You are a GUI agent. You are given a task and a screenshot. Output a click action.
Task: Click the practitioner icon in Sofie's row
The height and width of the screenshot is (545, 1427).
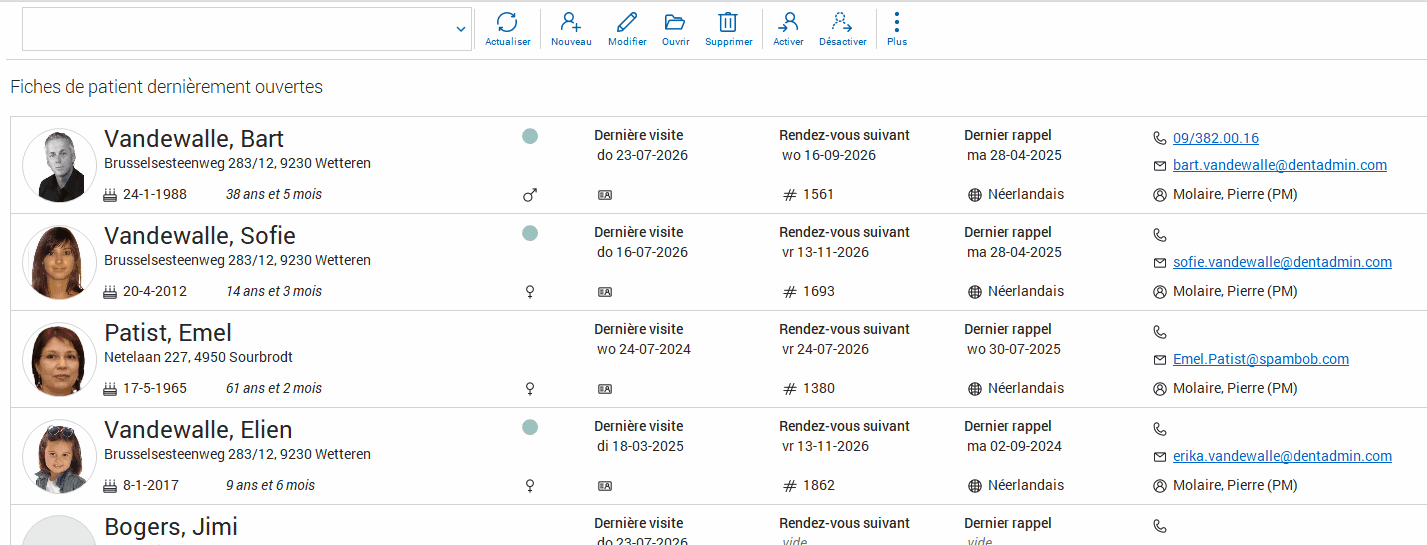click(x=1160, y=292)
